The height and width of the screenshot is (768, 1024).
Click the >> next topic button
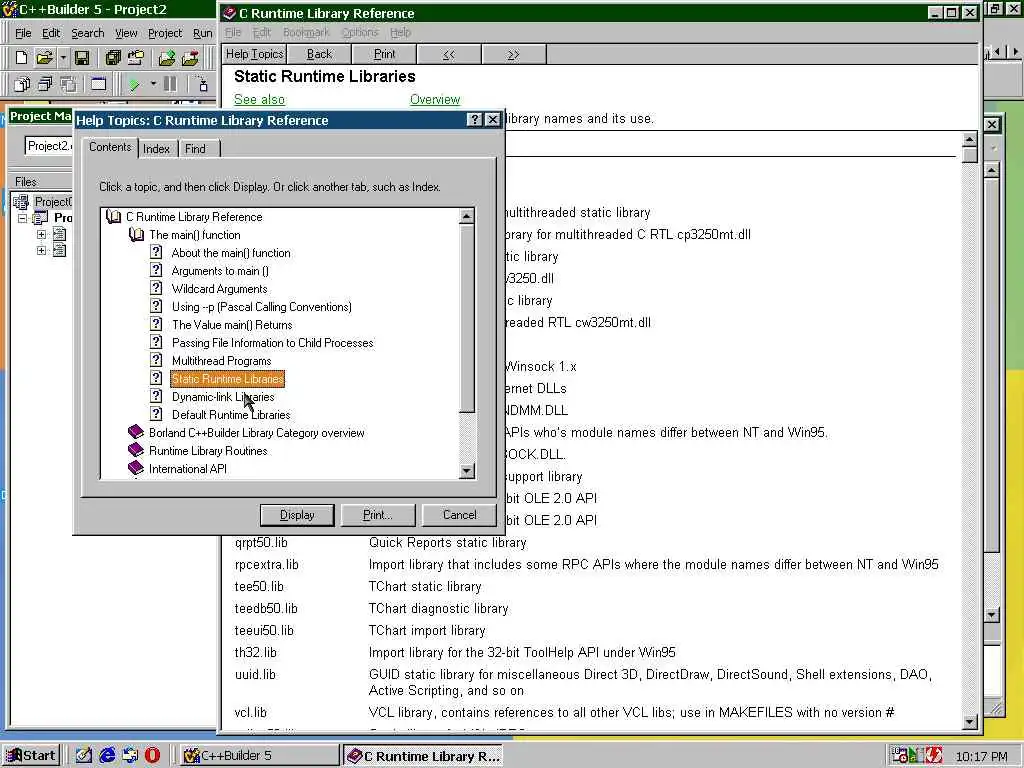pos(513,54)
